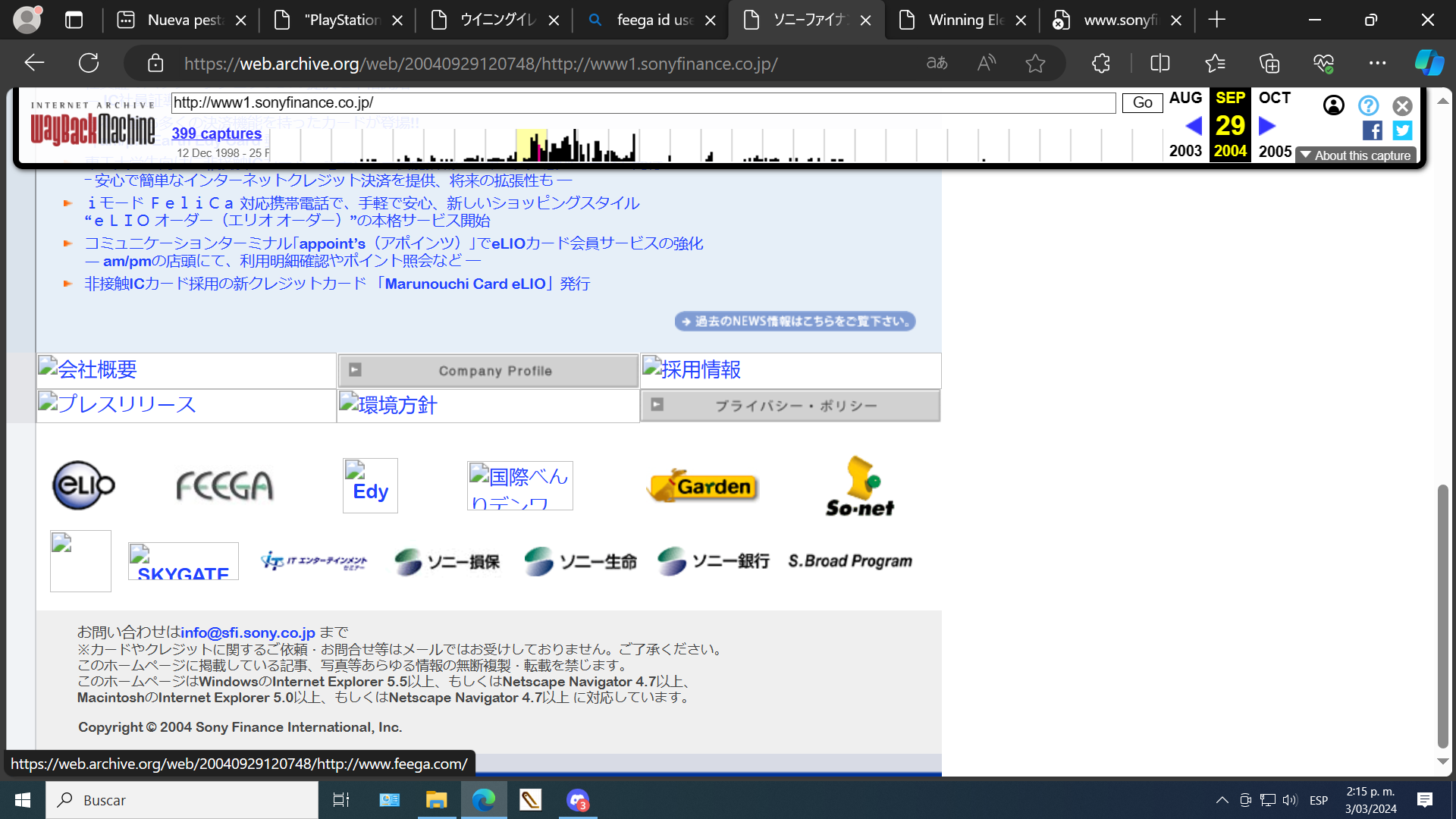Viewport: 1456px width, 819px height.
Task: Open the iモード FeliCa news link
Action: (362, 212)
